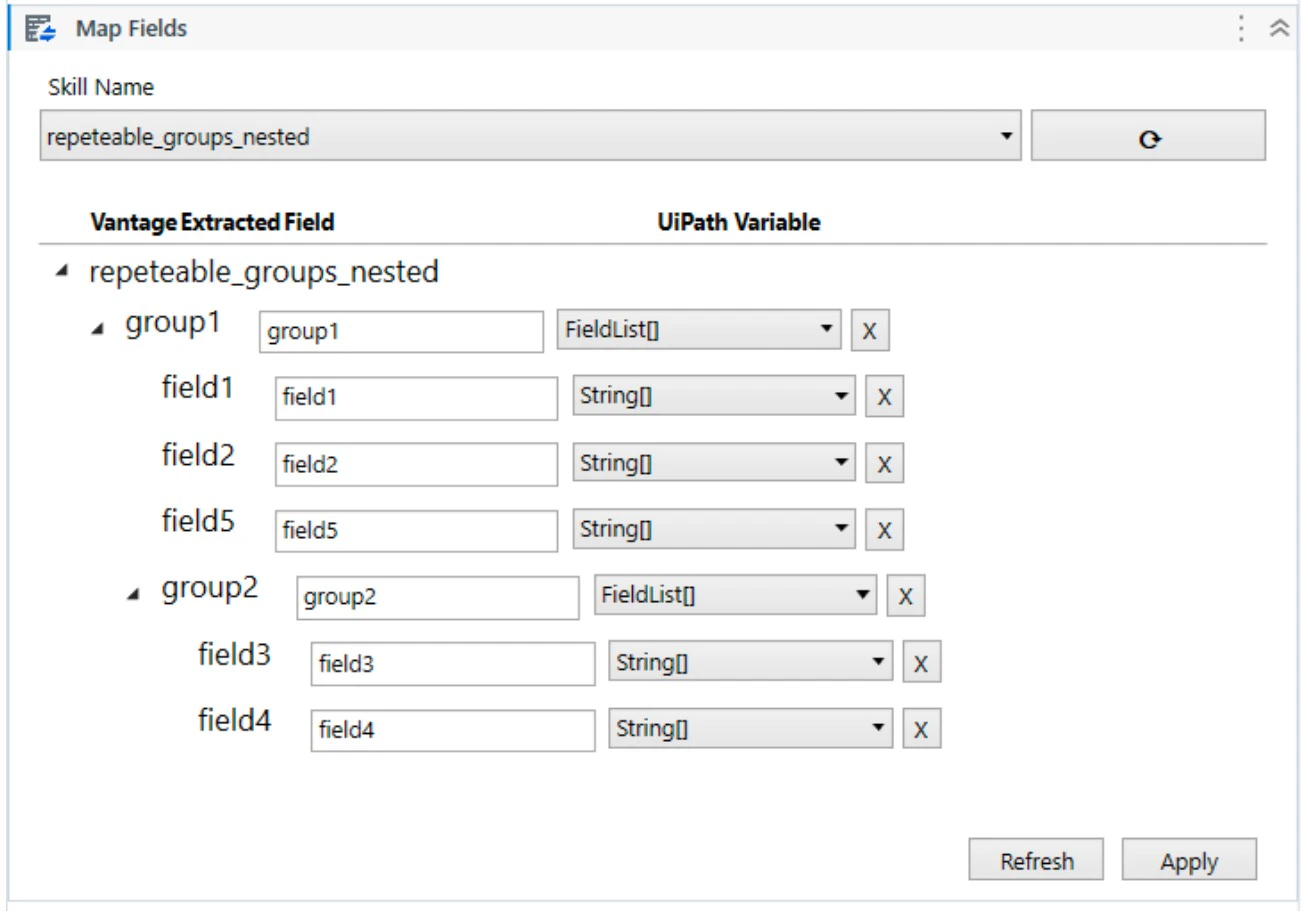Open the Skill Name dropdown

point(1006,135)
